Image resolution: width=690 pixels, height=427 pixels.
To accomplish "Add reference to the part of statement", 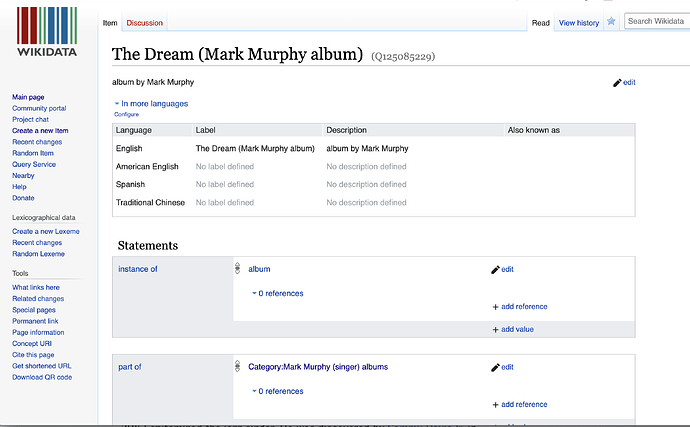I will click(520, 405).
